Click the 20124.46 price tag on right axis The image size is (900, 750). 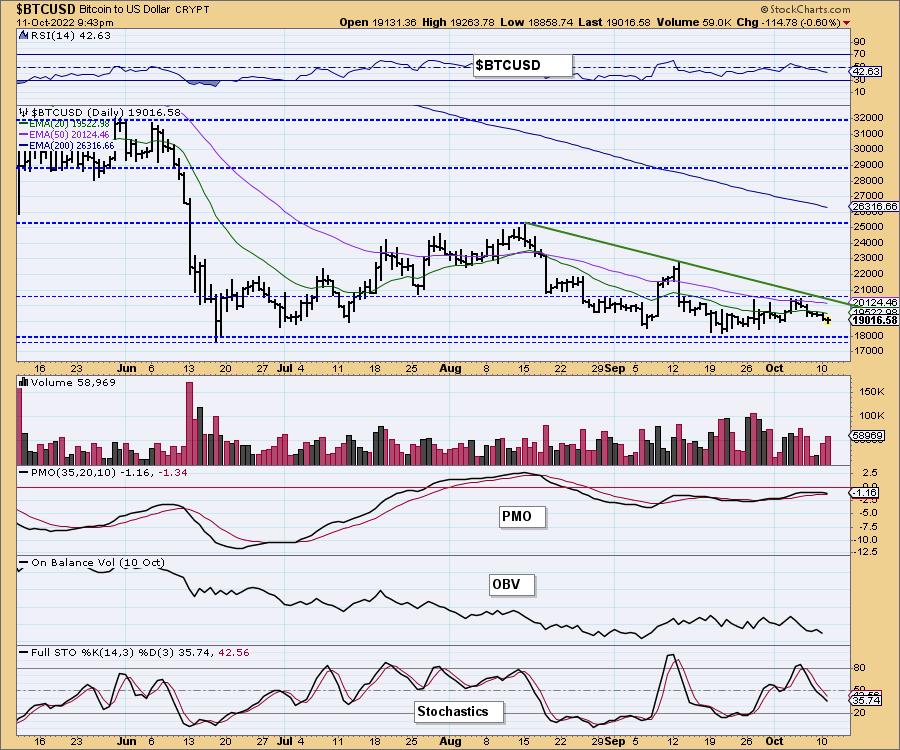874,302
